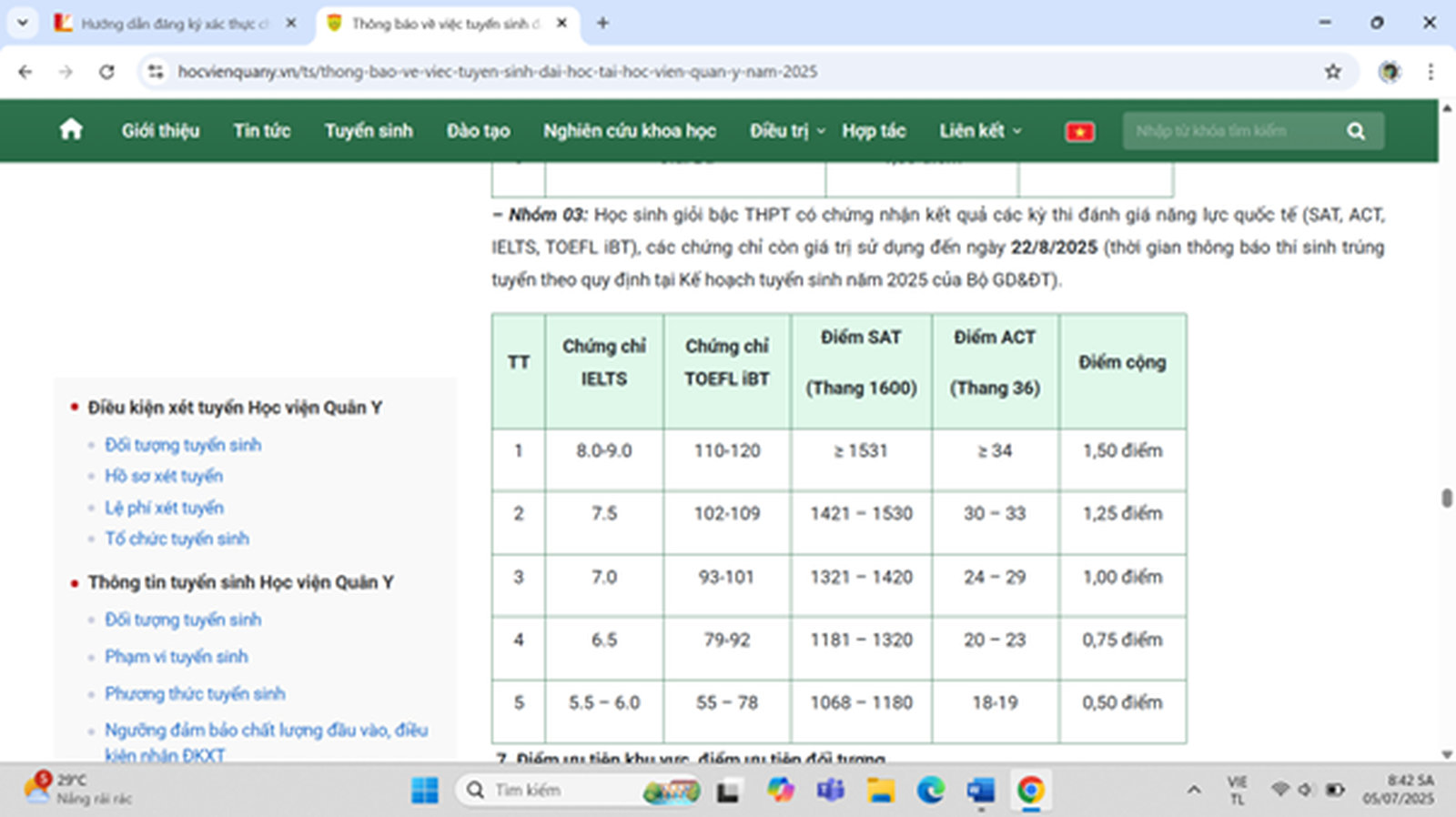
Task: Select the Vietnamese flag language icon
Action: click(1079, 132)
